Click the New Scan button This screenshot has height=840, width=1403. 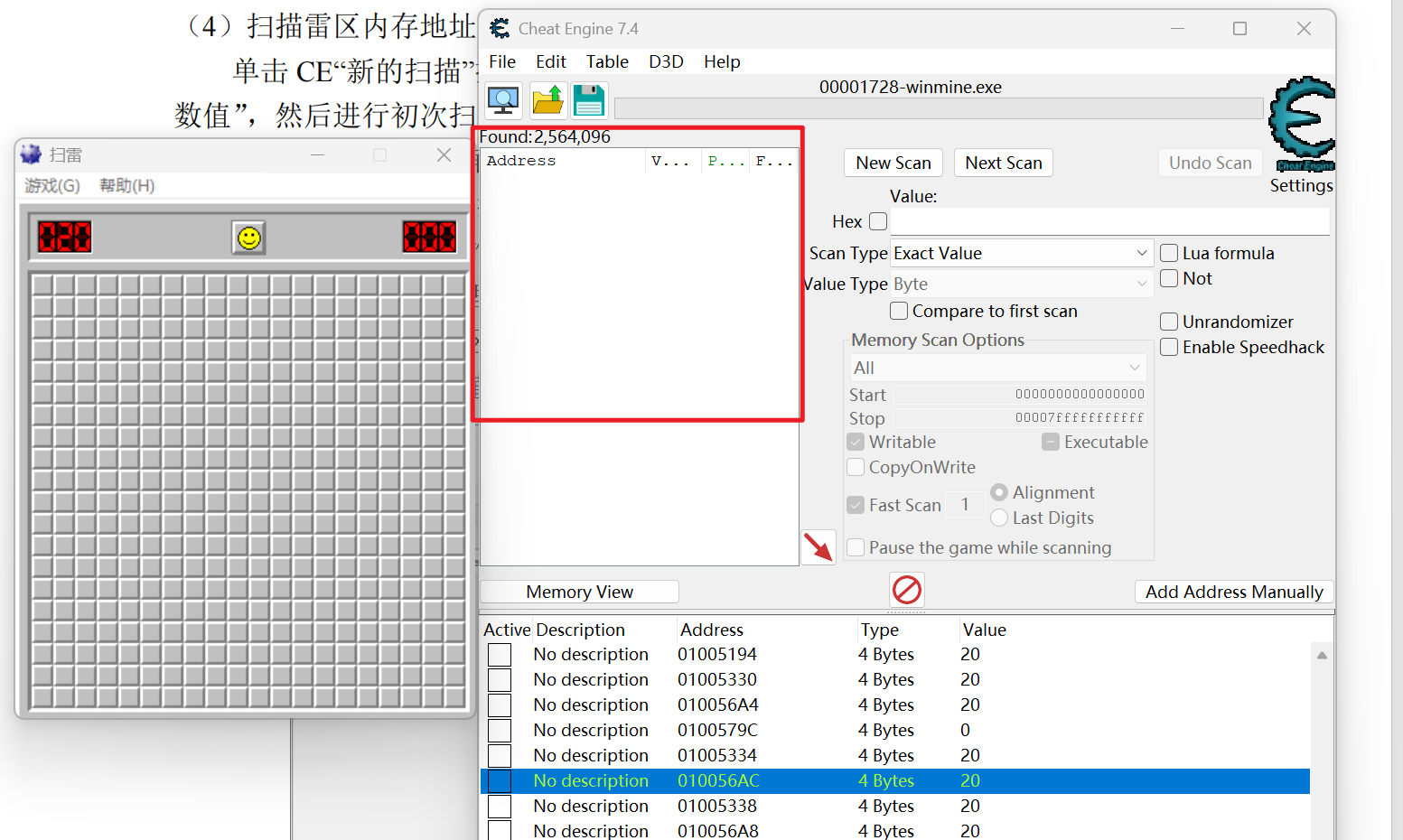click(x=893, y=163)
